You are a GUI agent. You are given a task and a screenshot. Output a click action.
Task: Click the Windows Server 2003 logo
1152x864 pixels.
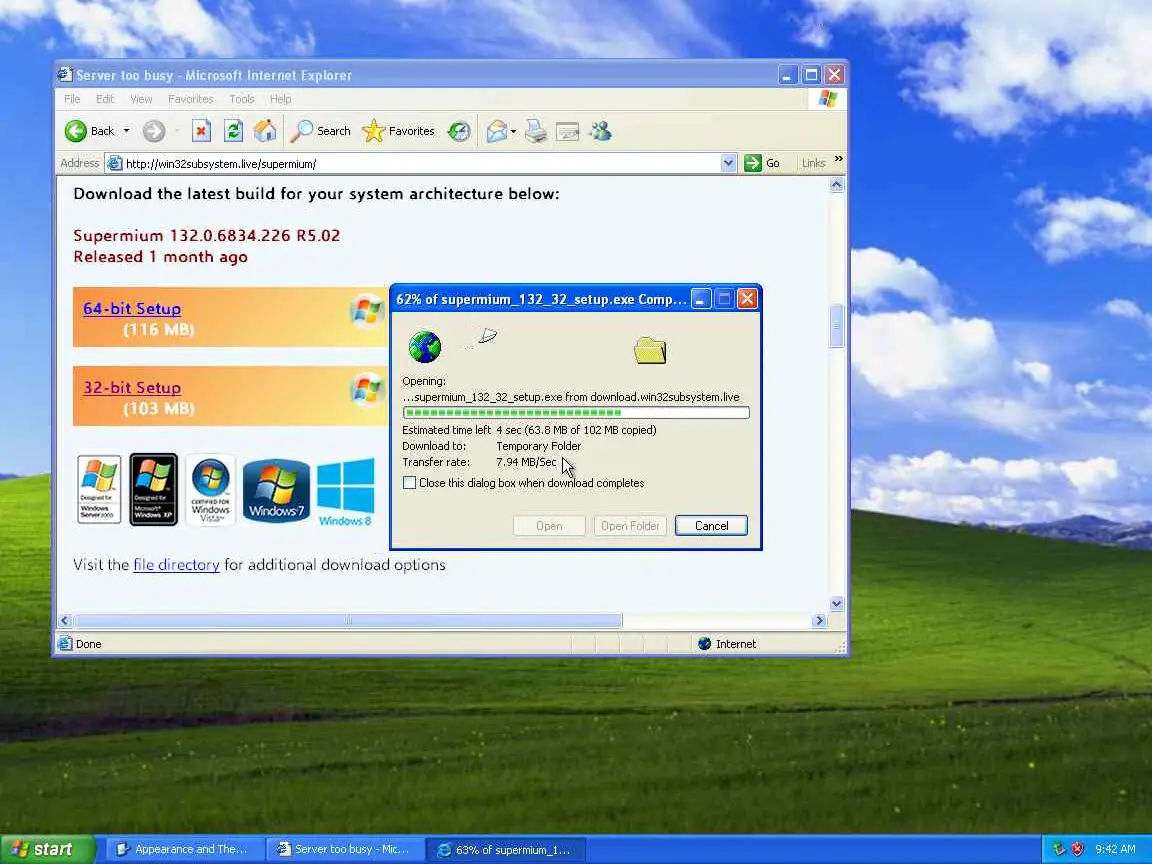[x=99, y=489]
